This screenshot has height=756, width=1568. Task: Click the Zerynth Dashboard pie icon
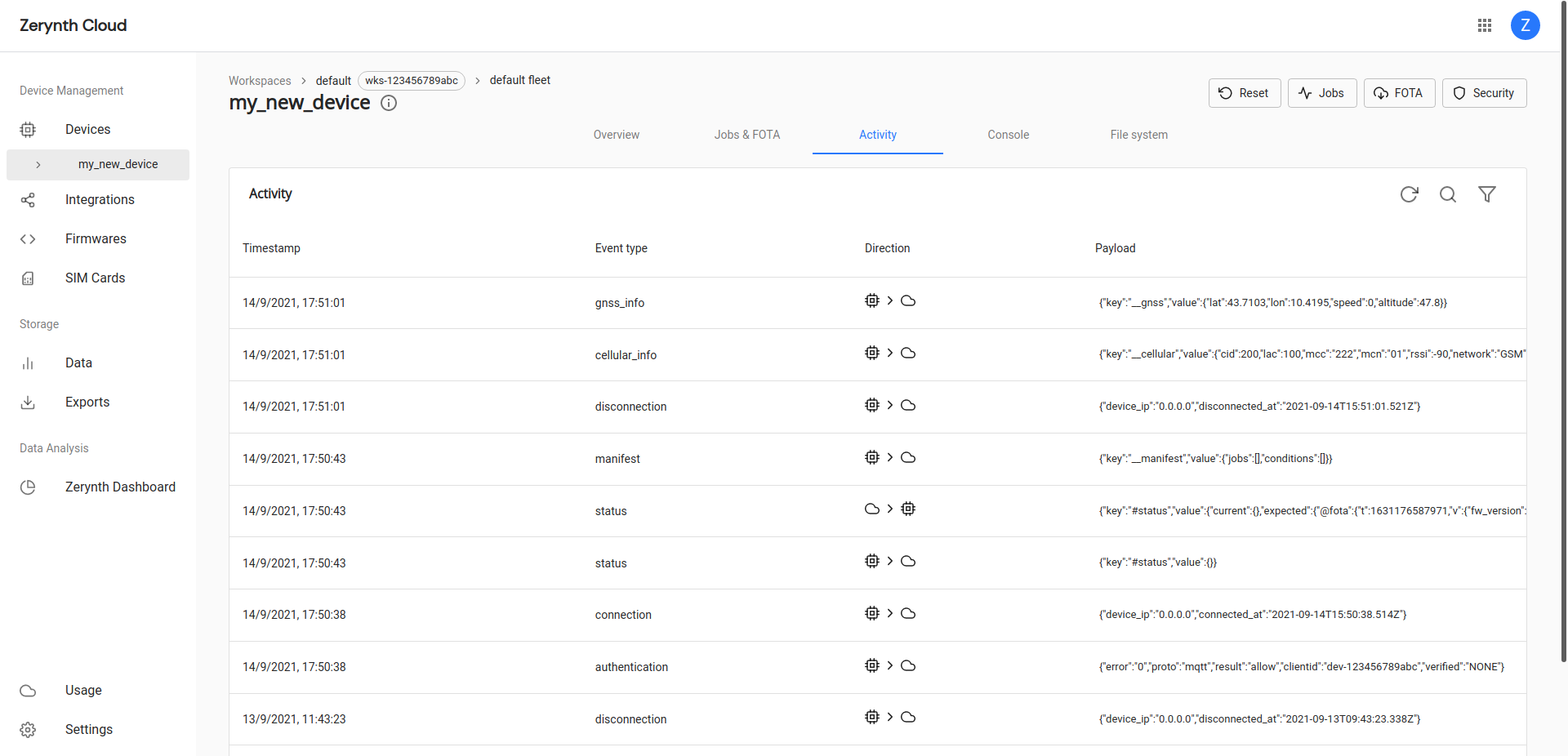[28, 487]
